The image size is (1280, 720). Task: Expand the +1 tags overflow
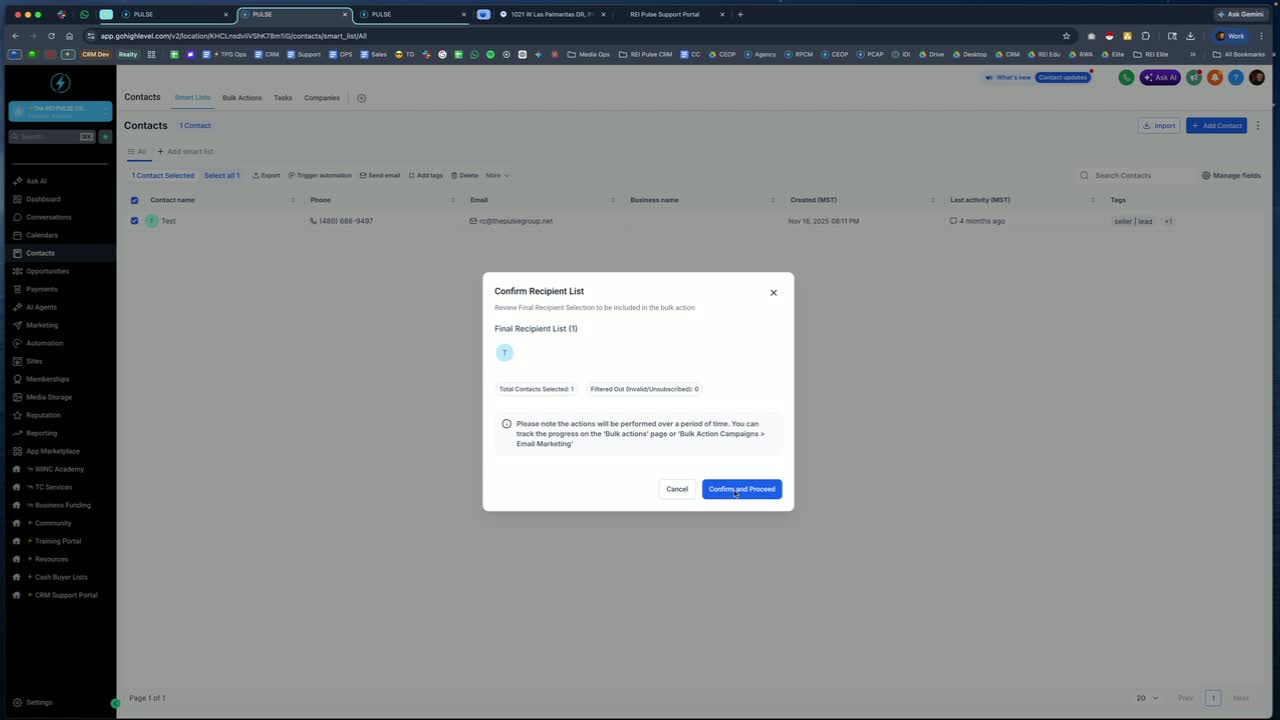(1168, 221)
